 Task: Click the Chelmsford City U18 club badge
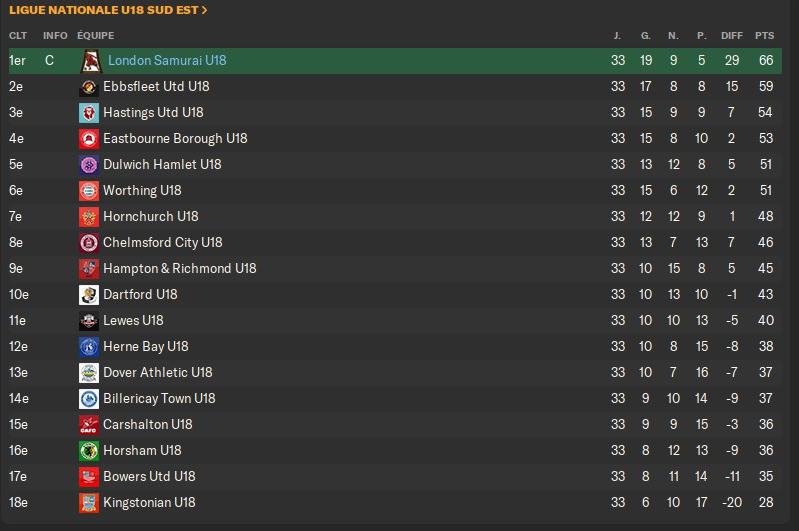coord(88,243)
